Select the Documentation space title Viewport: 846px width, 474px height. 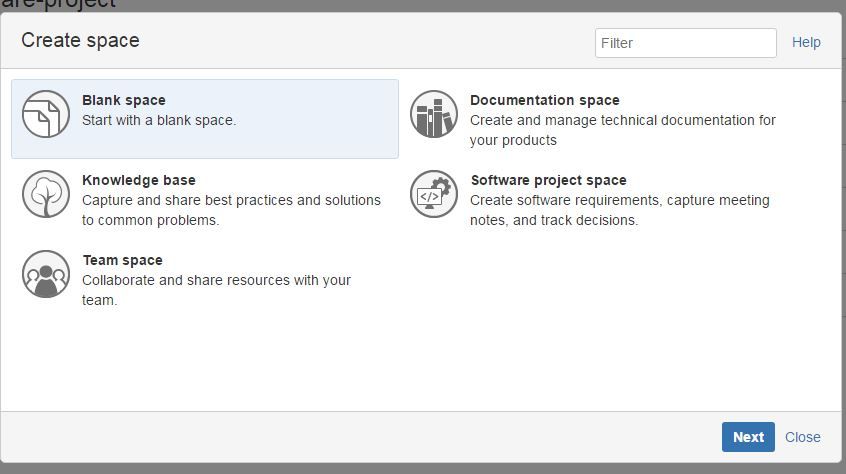pyautogui.click(x=544, y=100)
